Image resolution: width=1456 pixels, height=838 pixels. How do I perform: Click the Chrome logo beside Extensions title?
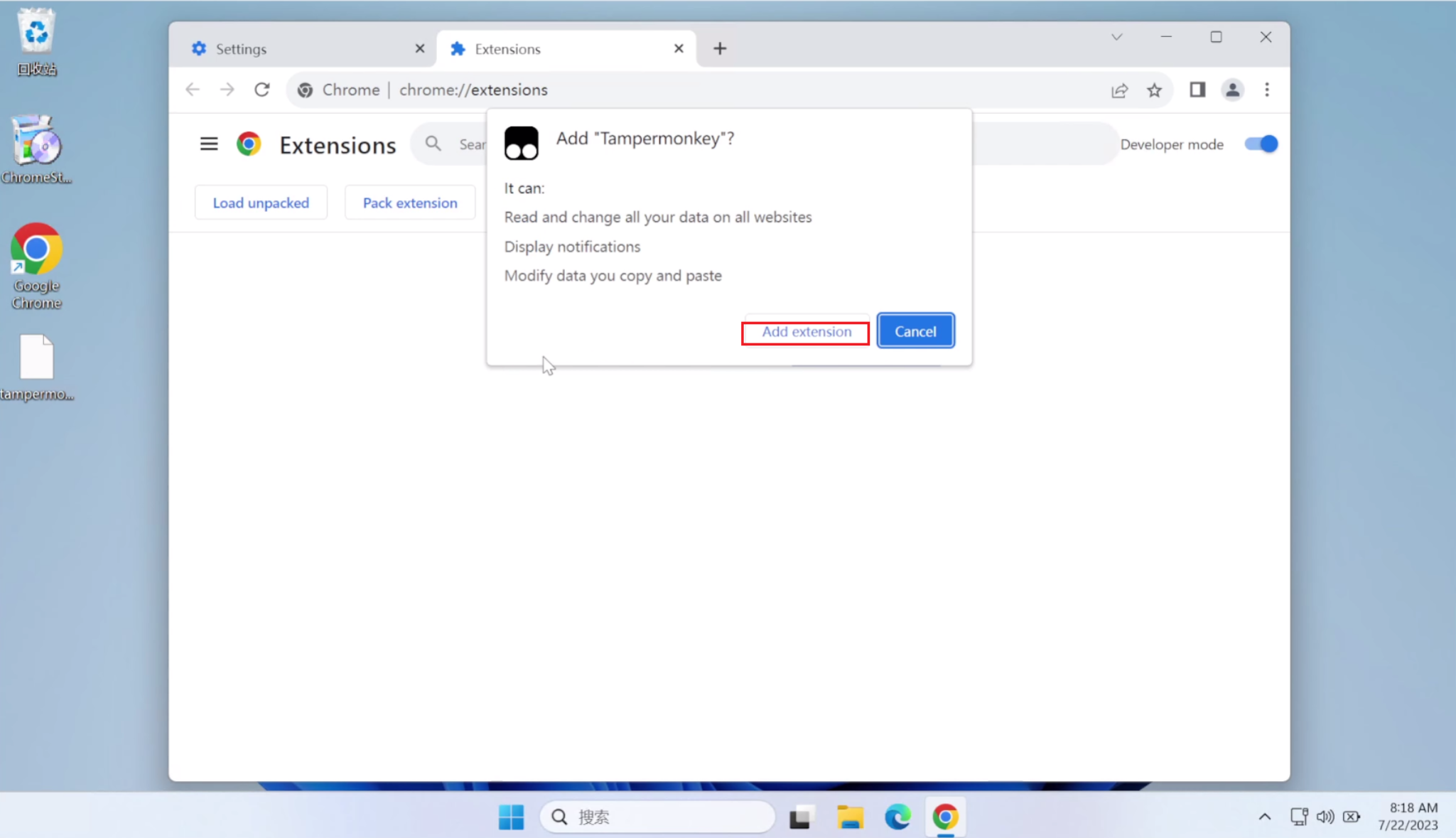249,144
